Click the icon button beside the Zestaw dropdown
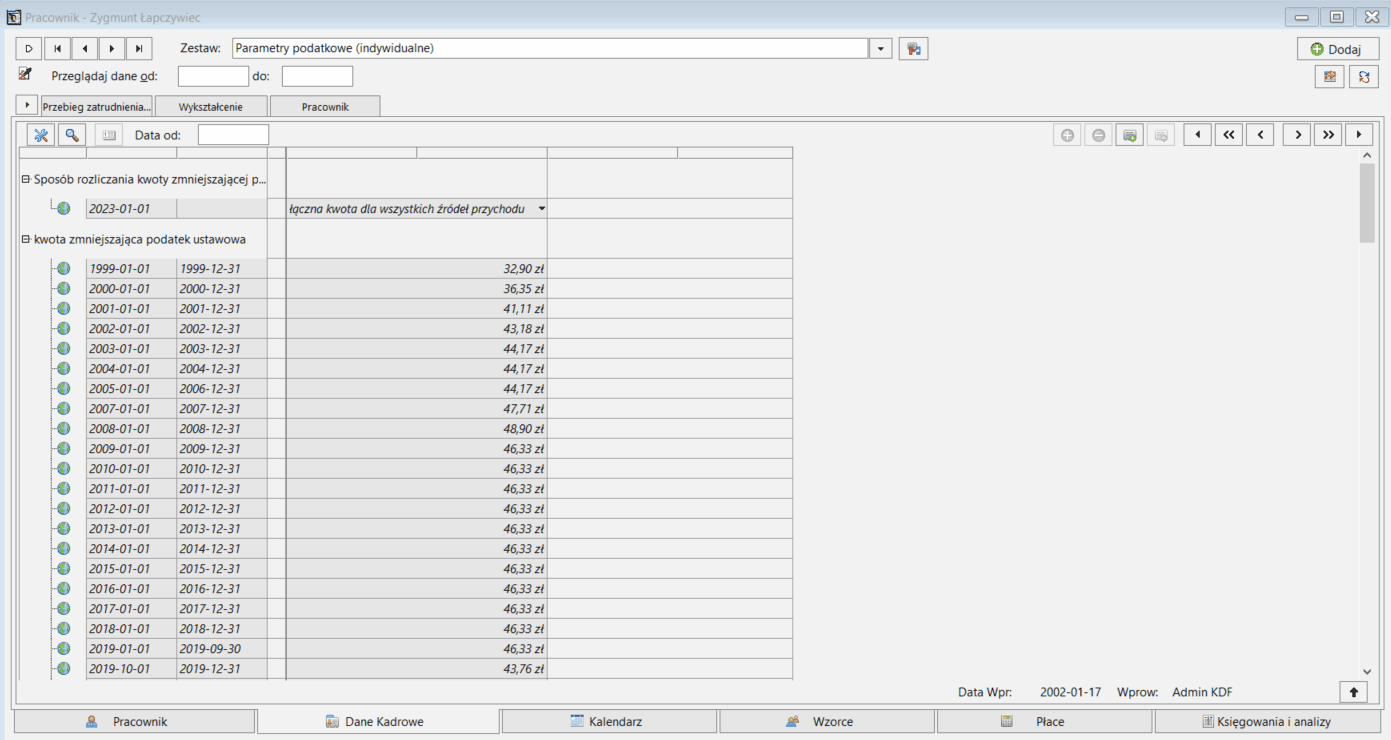The height and width of the screenshot is (740, 1391). coord(913,48)
